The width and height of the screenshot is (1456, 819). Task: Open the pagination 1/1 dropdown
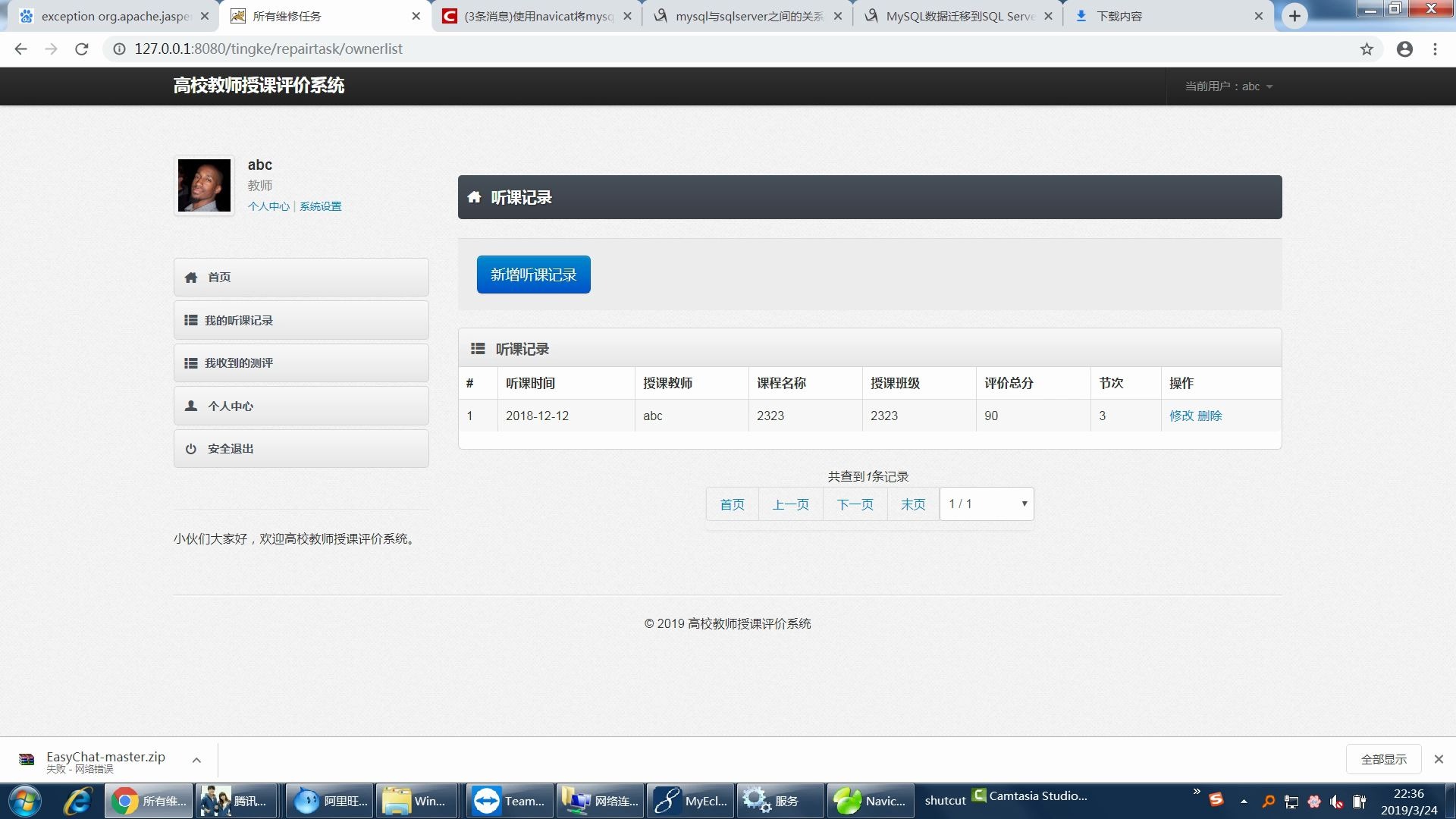(x=985, y=504)
